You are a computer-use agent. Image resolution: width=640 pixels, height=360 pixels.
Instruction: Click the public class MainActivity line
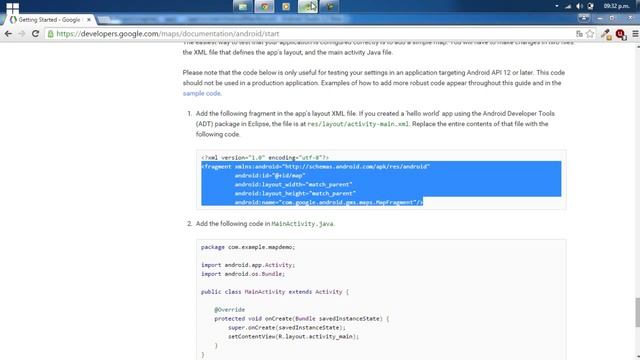point(275,292)
